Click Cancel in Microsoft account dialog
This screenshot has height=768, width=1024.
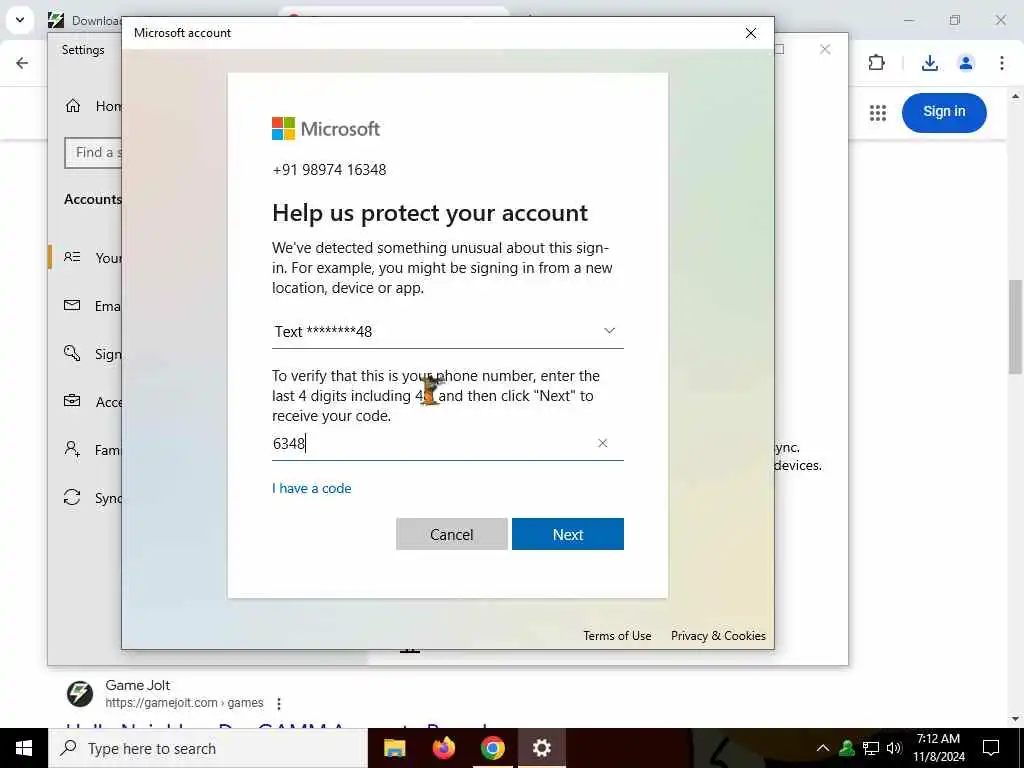click(x=451, y=534)
